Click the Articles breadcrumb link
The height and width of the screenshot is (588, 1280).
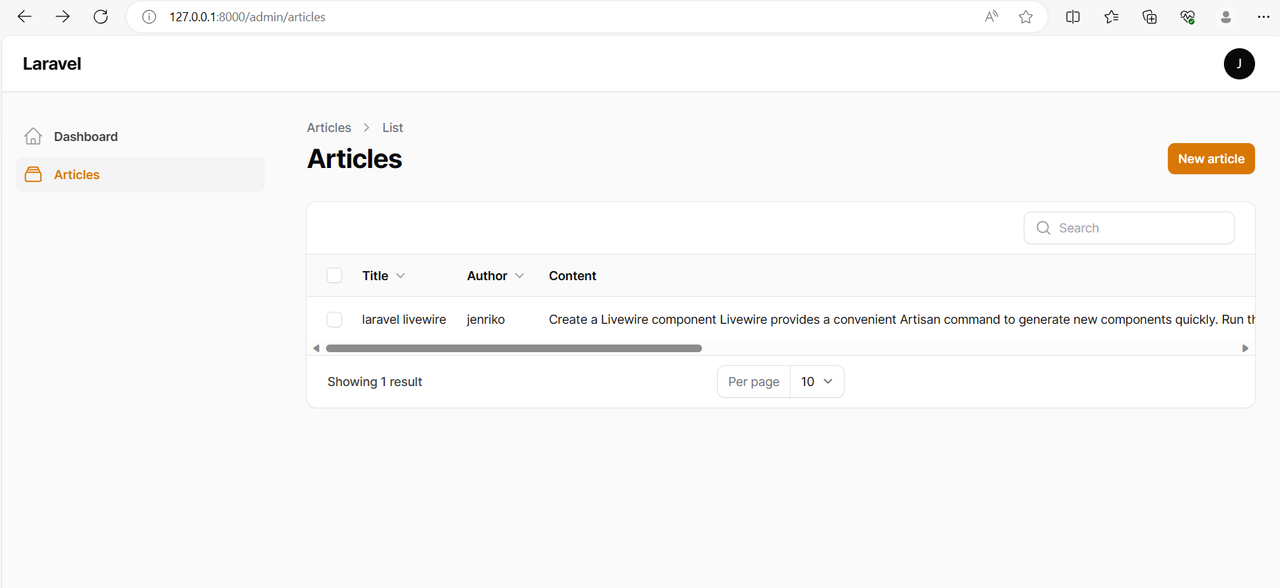pos(329,127)
